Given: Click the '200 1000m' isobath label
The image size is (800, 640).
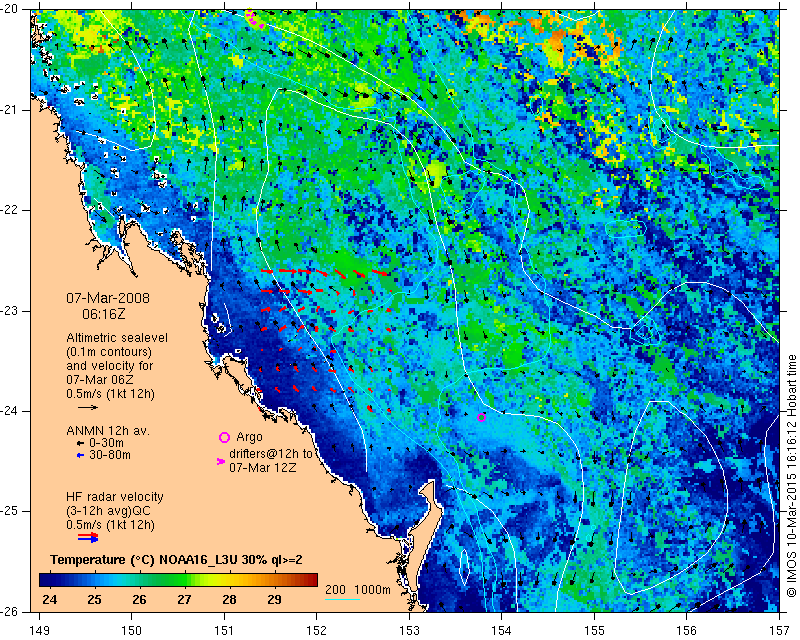Looking at the screenshot, I should tap(358, 590).
